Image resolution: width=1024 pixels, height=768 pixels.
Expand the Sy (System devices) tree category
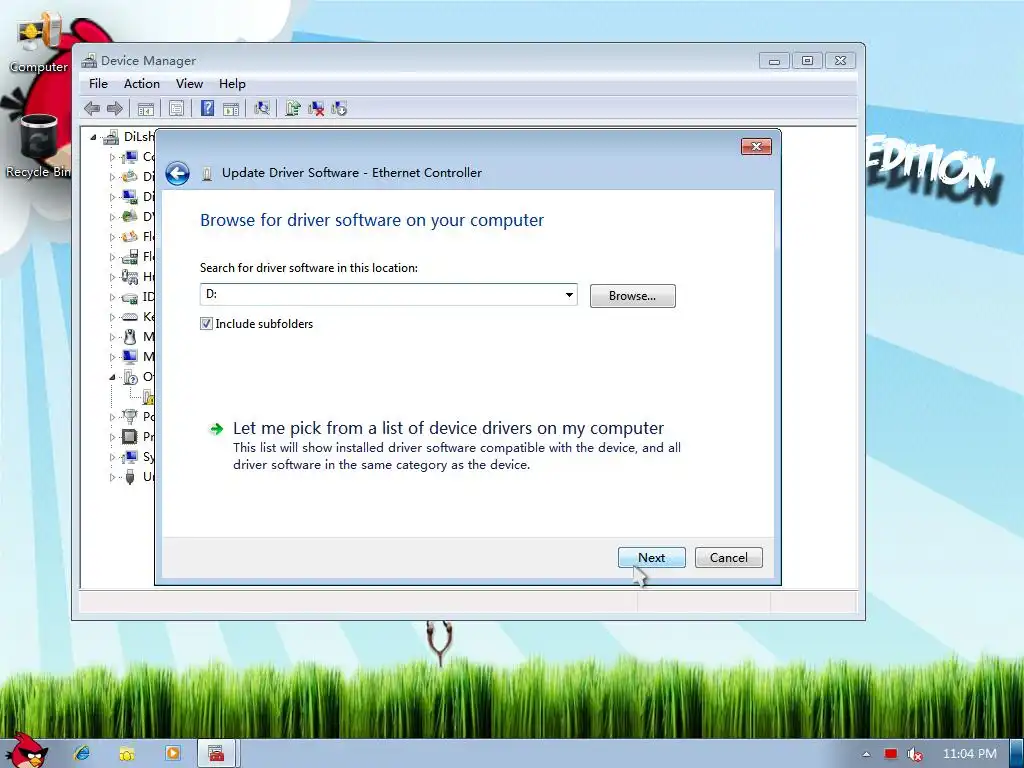(112, 457)
